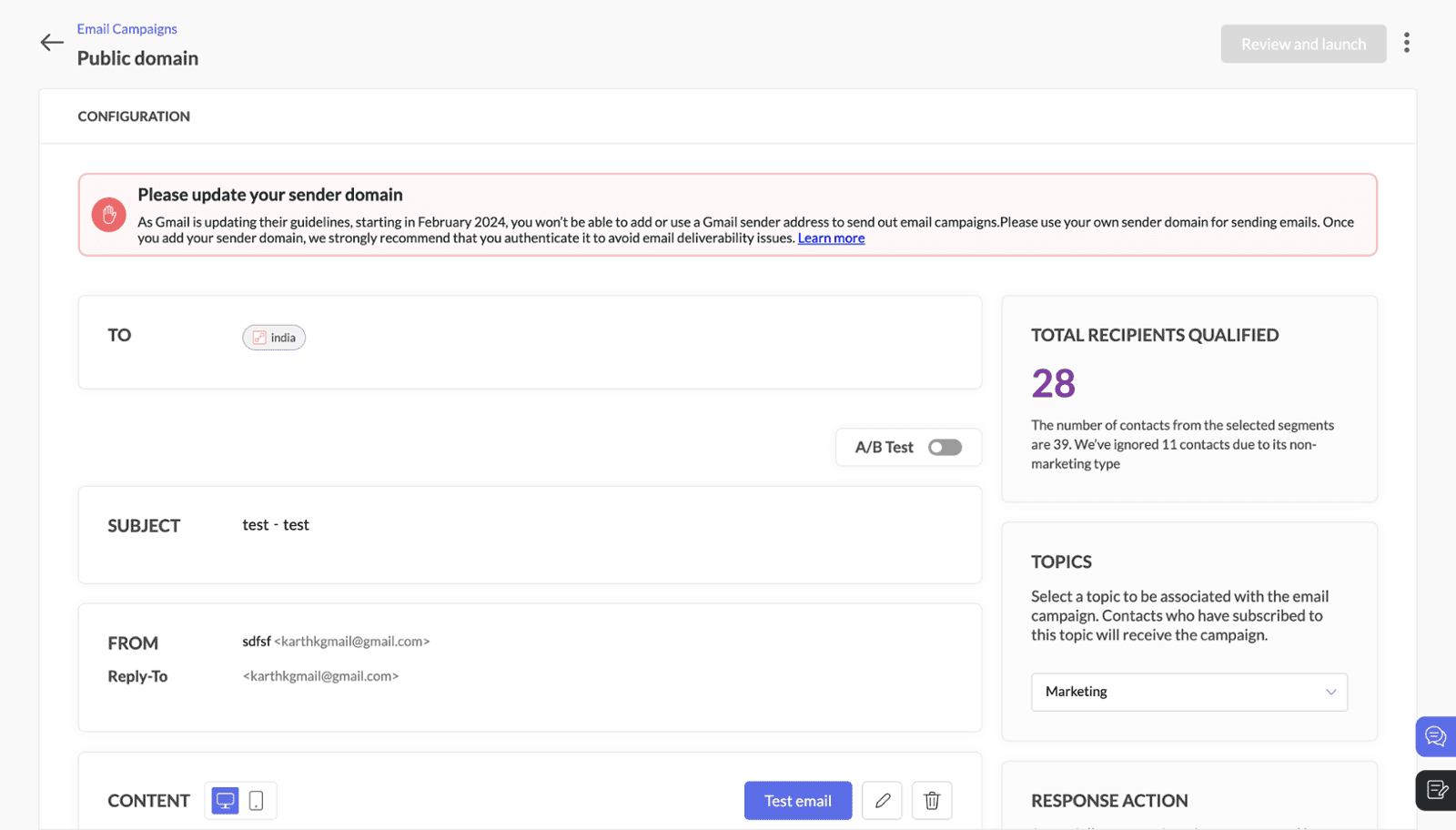Viewport: 1456px width, 830px height.
Task: Edit the subject line test - test
Action: [x=276, y=525]
